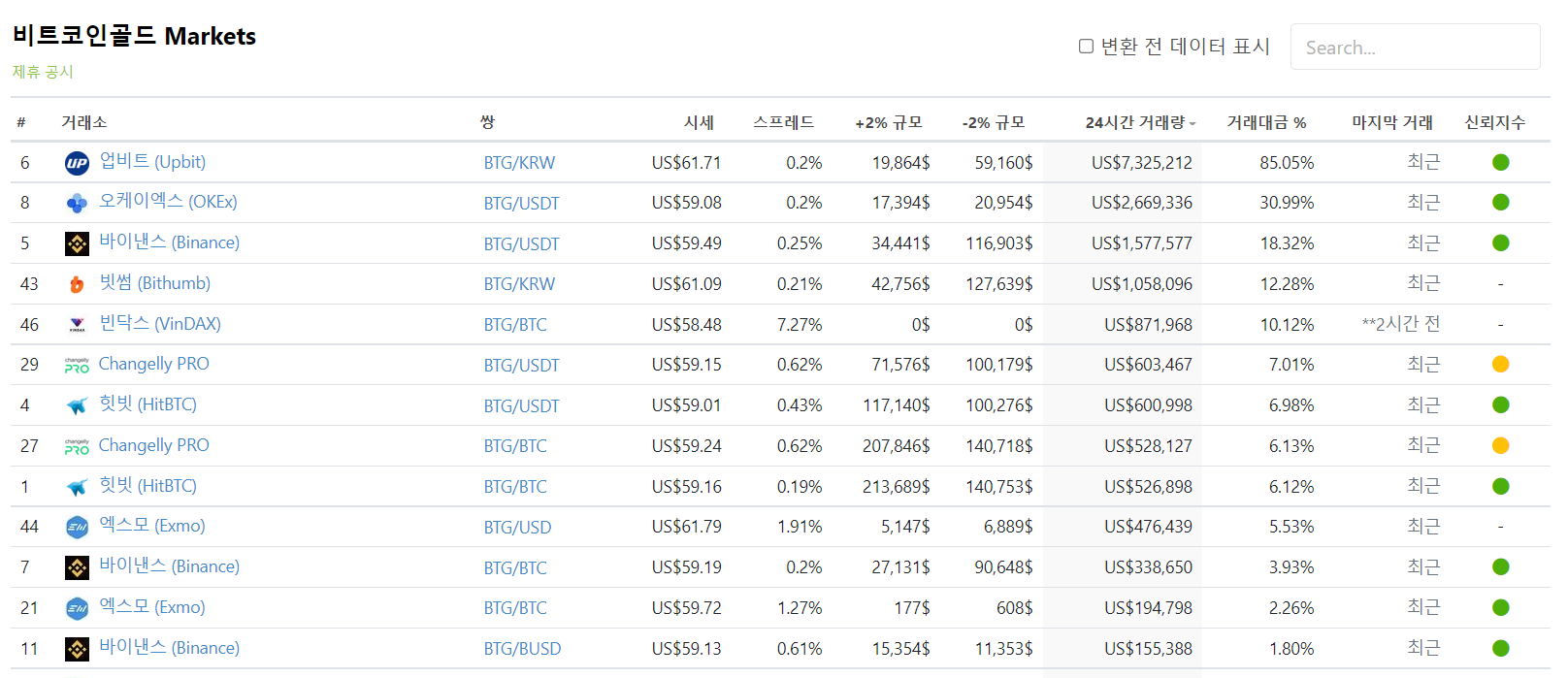Click green trust dot for Binance BTG/BTC row
This screenshot has height=678, width=1568.
pyautogui.click(x=1500, y=566)
